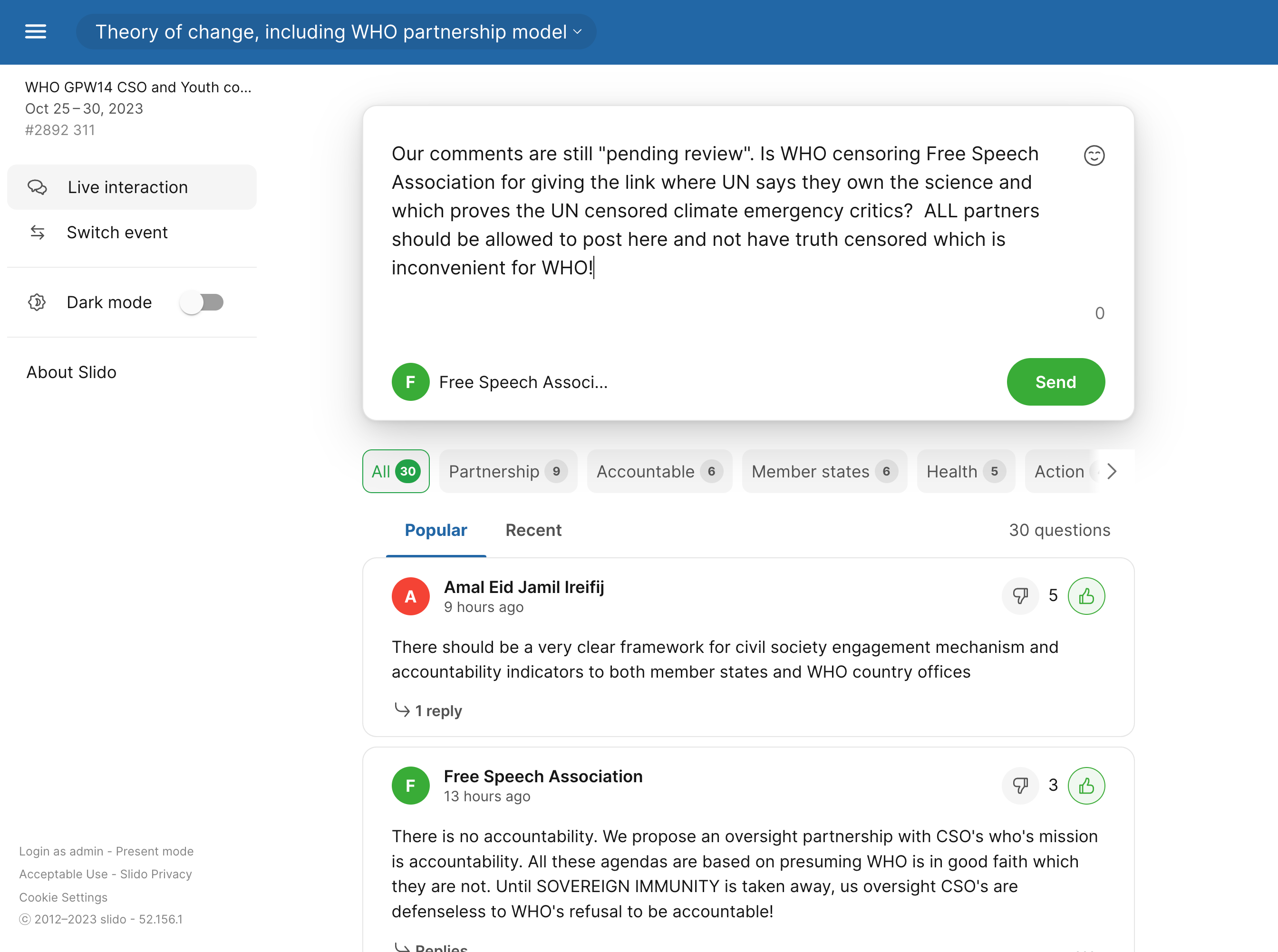
Task: Upvote Amal Eid Jamil Ireifij's question
Action: tap(1086, 596)
